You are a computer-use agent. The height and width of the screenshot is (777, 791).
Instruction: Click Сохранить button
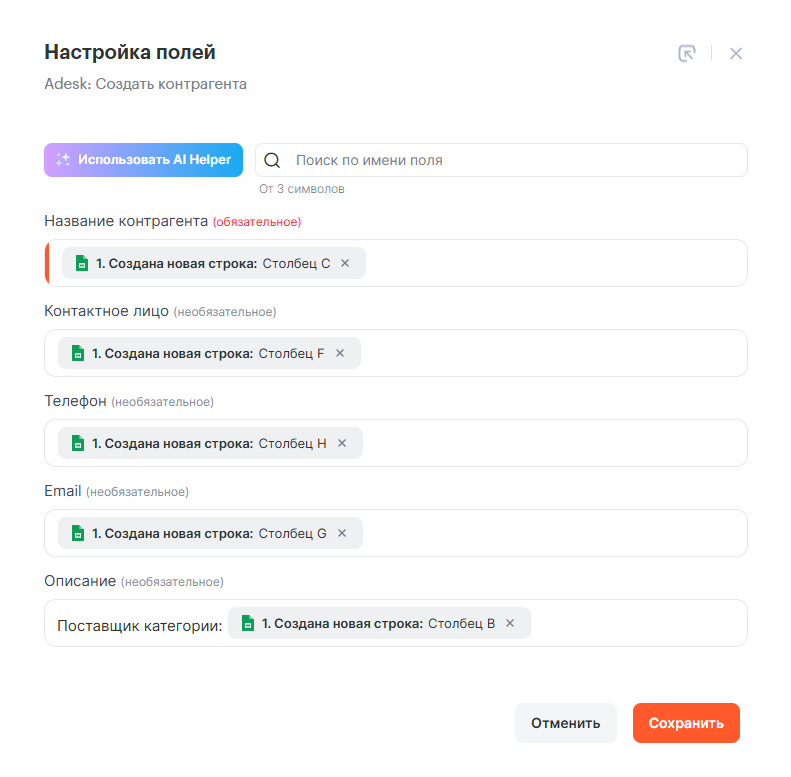tap(686, 723)
